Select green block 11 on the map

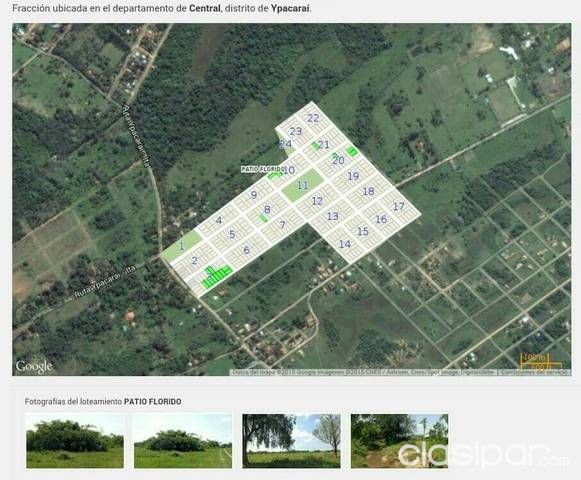coord(303,185)
